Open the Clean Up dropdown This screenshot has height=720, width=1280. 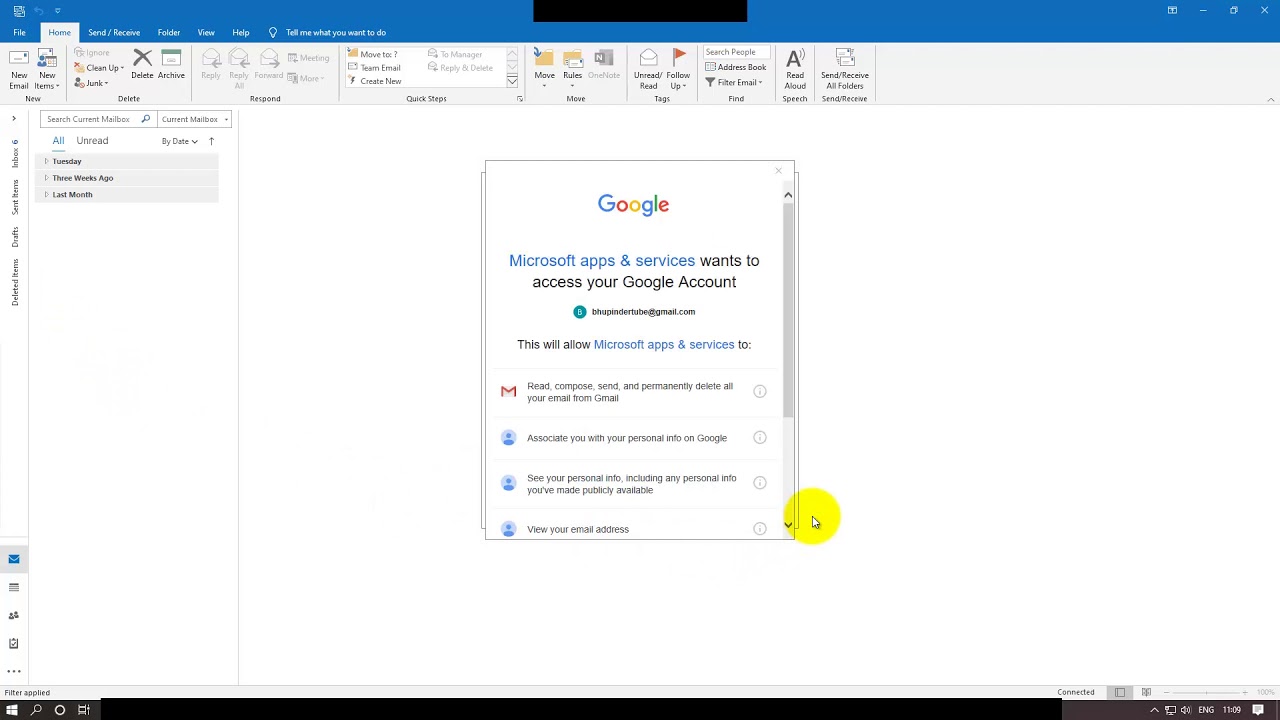tap(99, 68)
